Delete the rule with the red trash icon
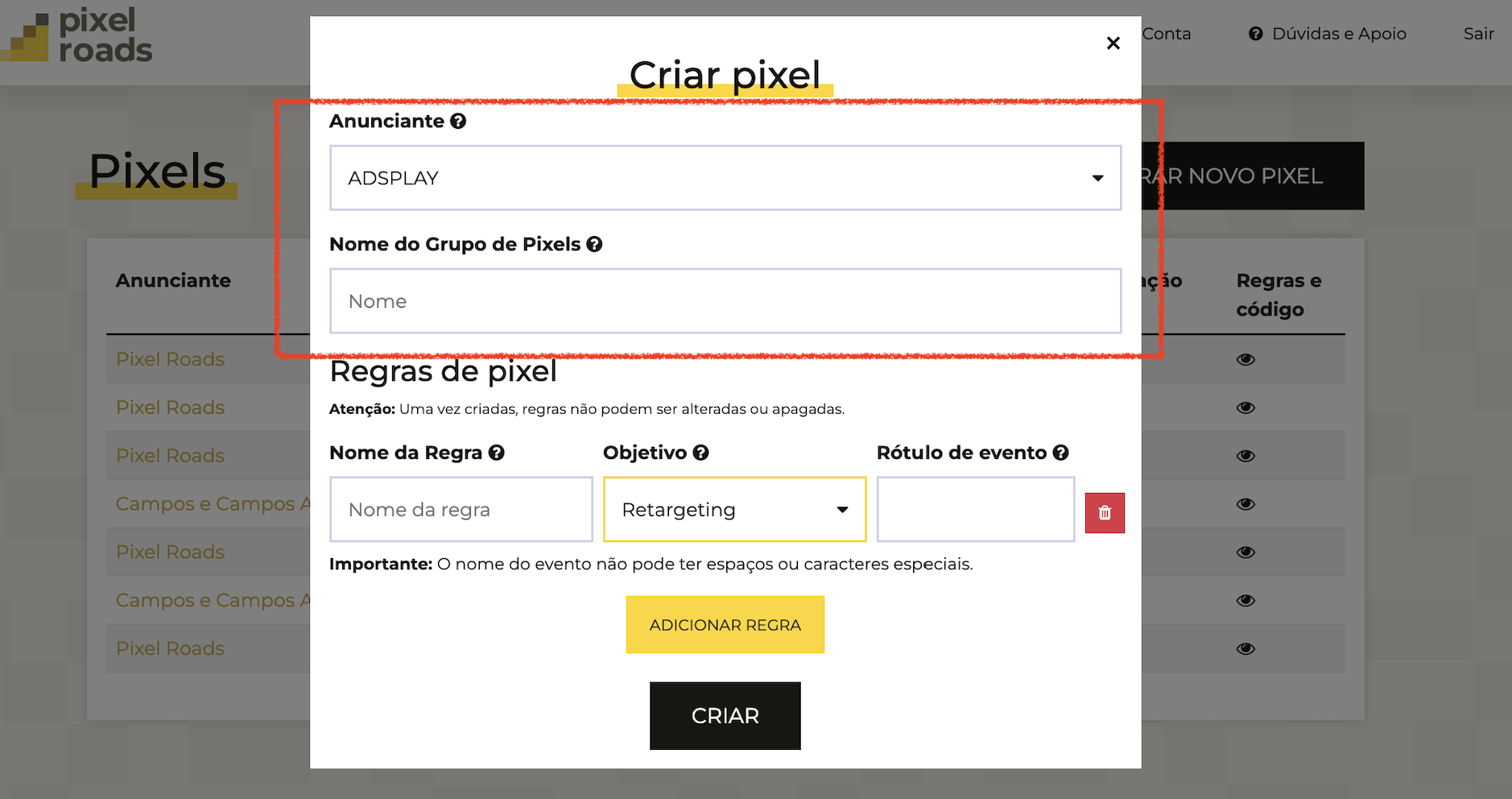 click(1105, 512)
